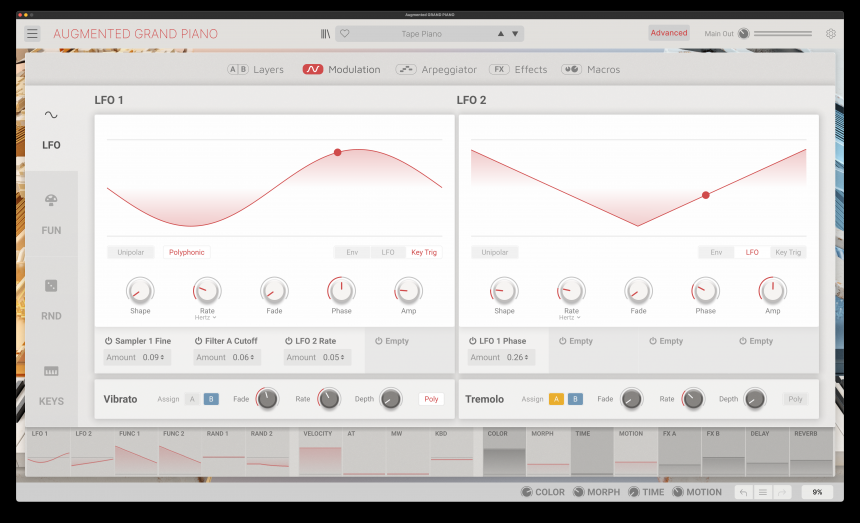Open the edit history list

click(x=762, y=492)
